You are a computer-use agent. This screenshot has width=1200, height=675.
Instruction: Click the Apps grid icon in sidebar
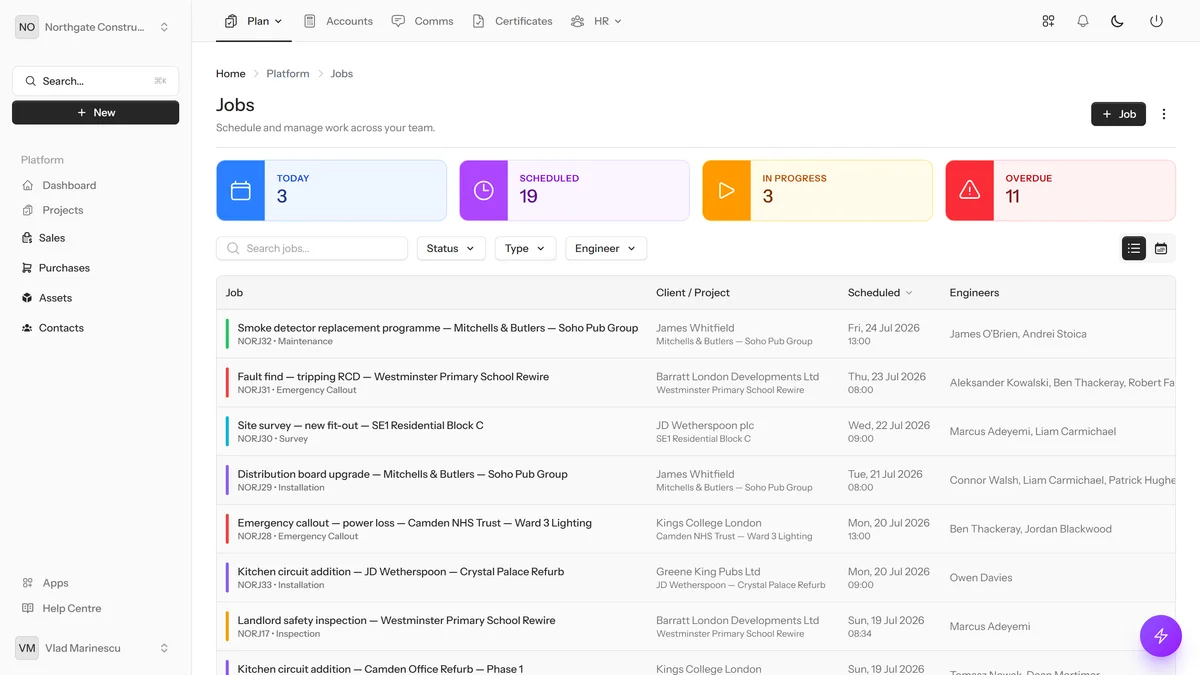(27, 583)
